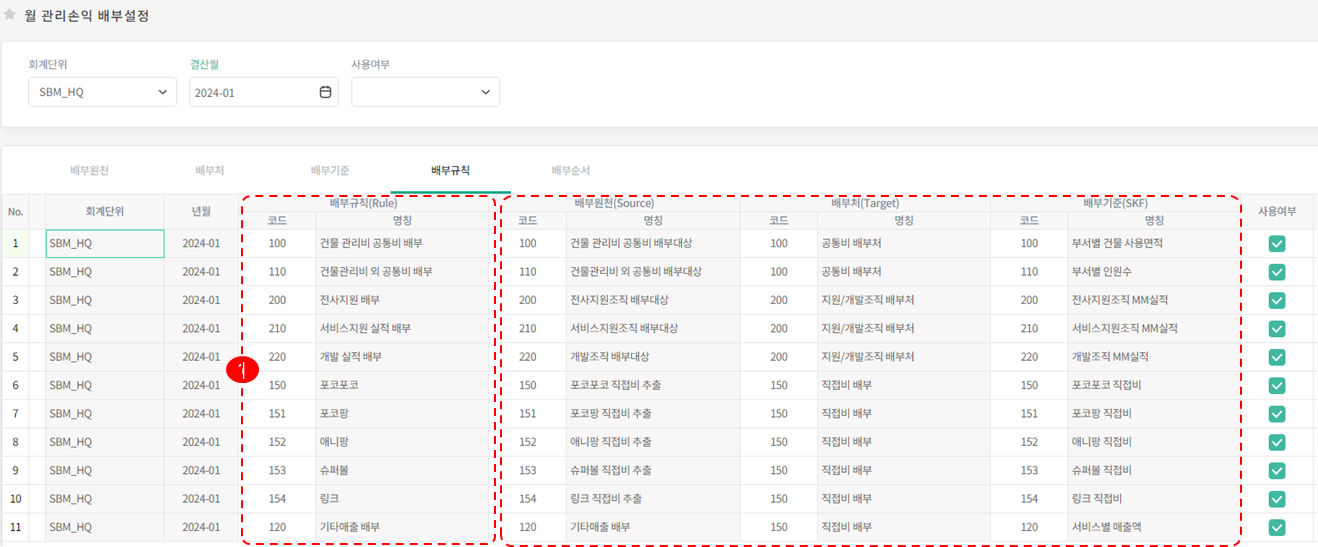Click the 회계단위 column header

coord(104,212)
